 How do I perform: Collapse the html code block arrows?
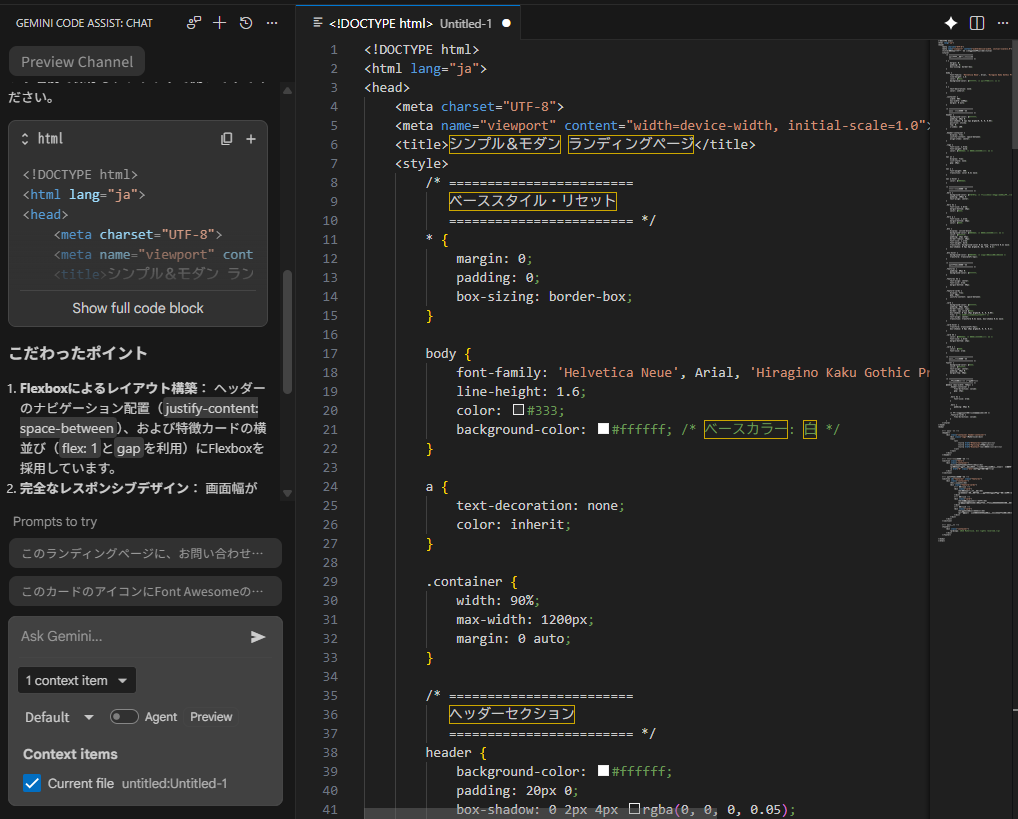(25, 139)
